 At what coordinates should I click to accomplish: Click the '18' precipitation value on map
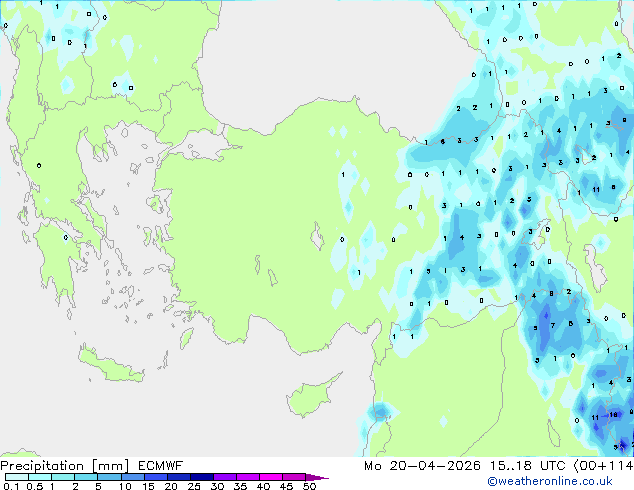[613, 414]
